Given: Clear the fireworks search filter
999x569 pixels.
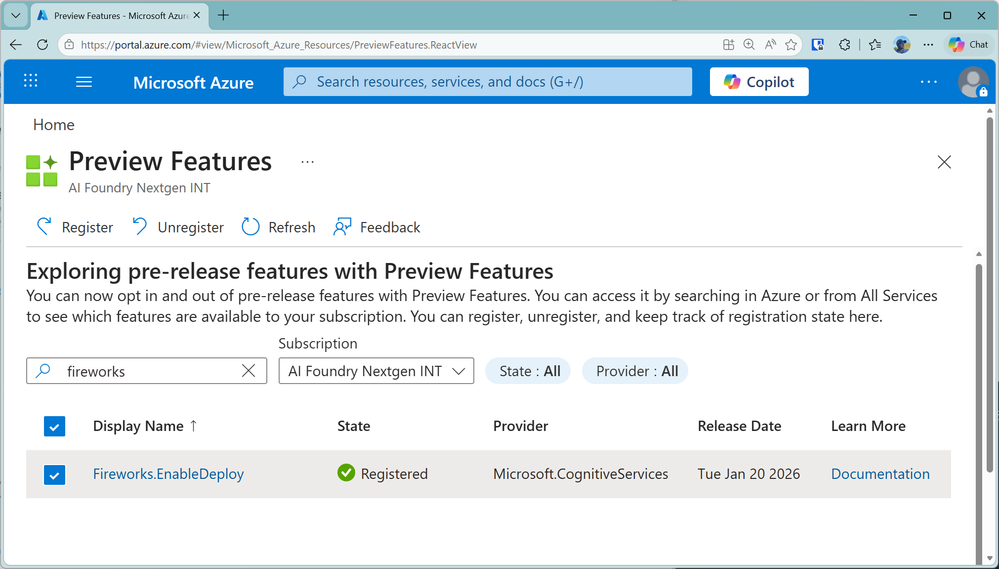Looking at the screenshot, I should [249, 371].
